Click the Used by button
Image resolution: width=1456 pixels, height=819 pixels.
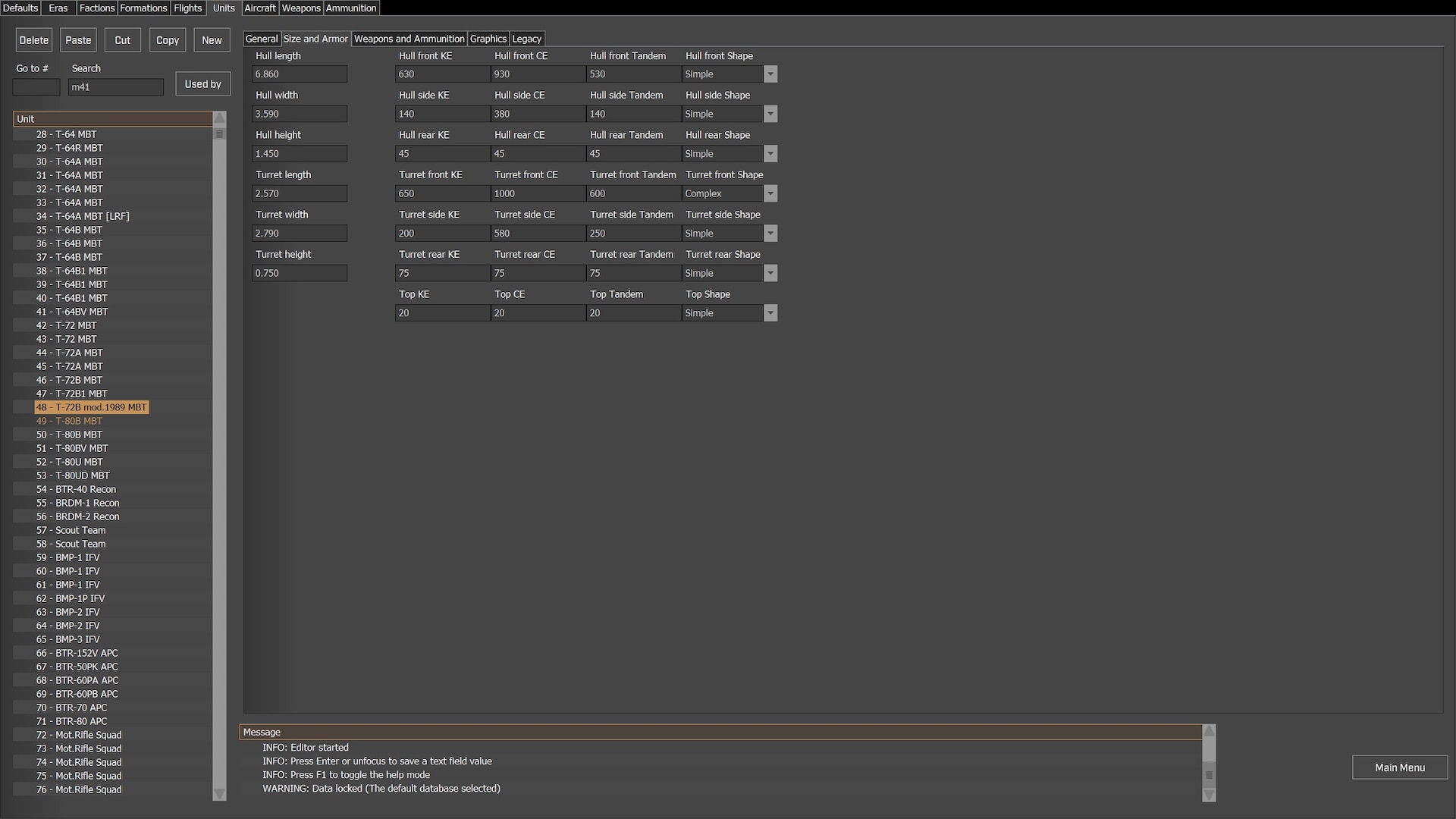(x=203, y=84)
